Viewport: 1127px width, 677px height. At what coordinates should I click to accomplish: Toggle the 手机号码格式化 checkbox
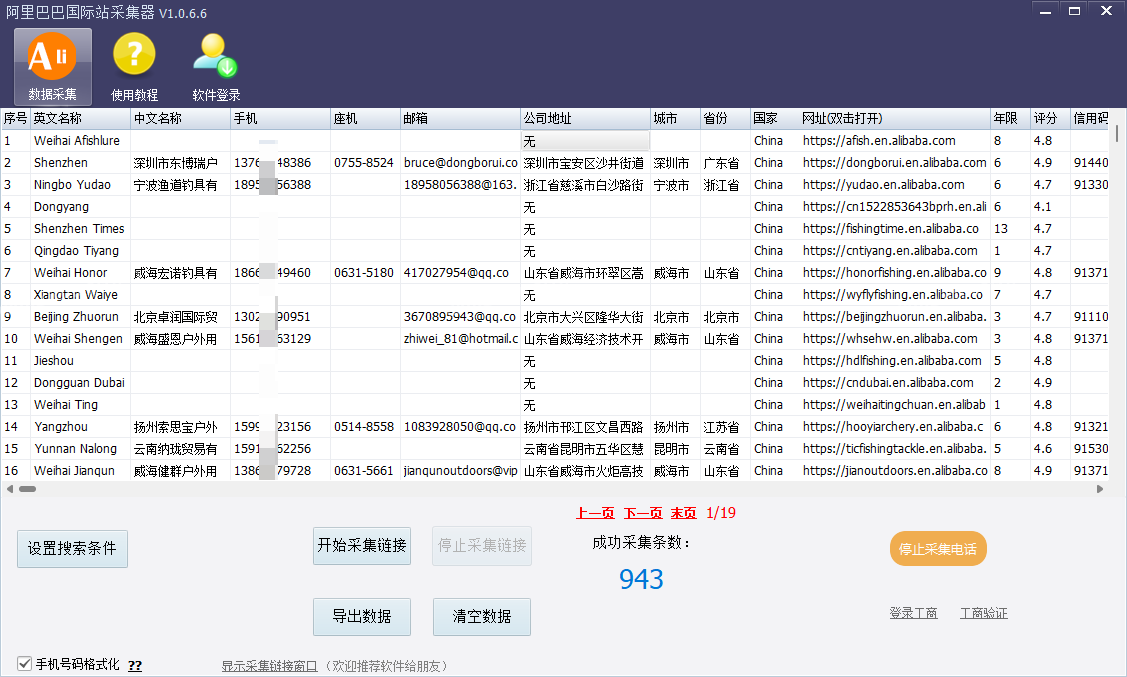24,663
